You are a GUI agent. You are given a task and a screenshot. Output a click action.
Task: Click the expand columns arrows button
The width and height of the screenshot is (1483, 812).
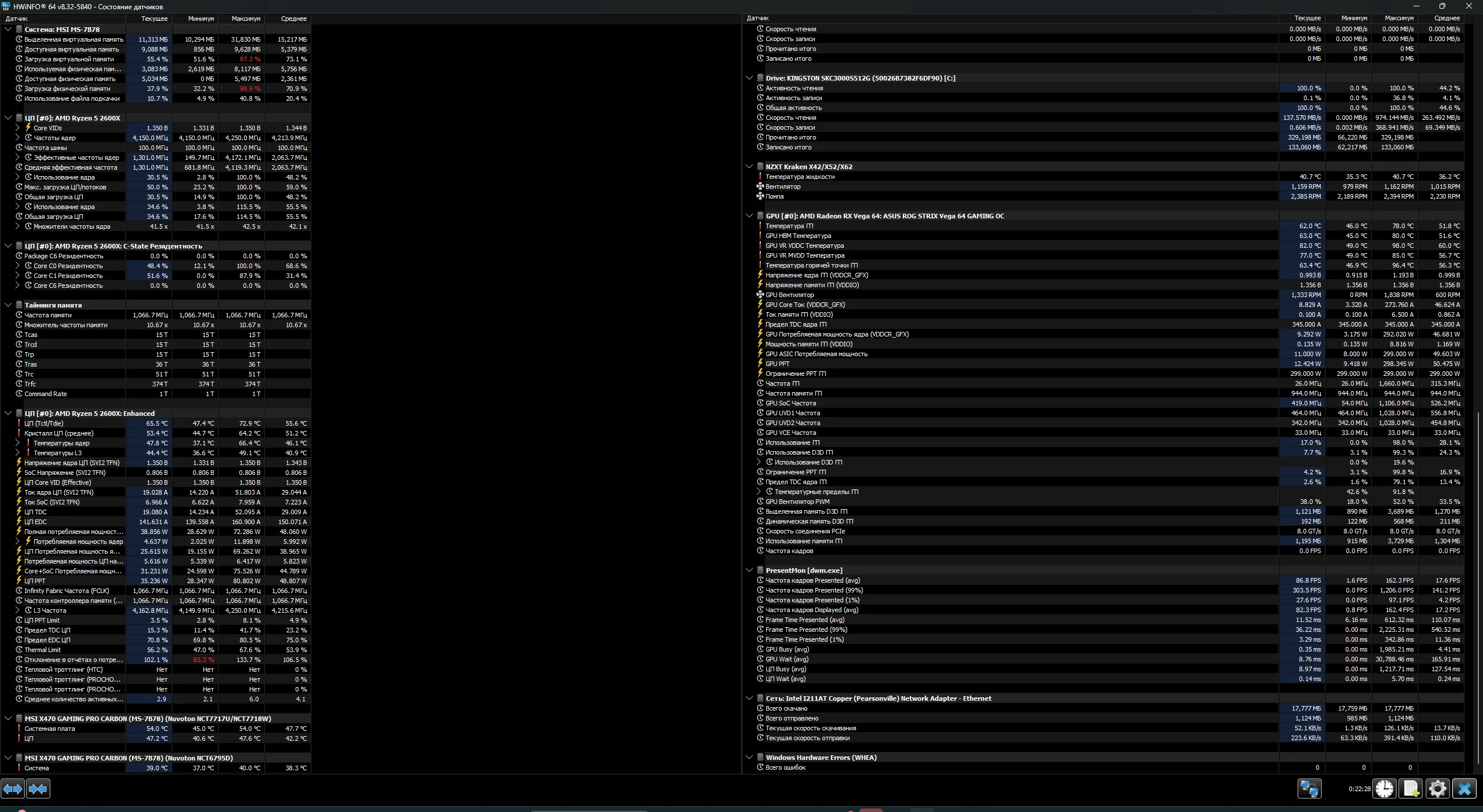[13, 788]
